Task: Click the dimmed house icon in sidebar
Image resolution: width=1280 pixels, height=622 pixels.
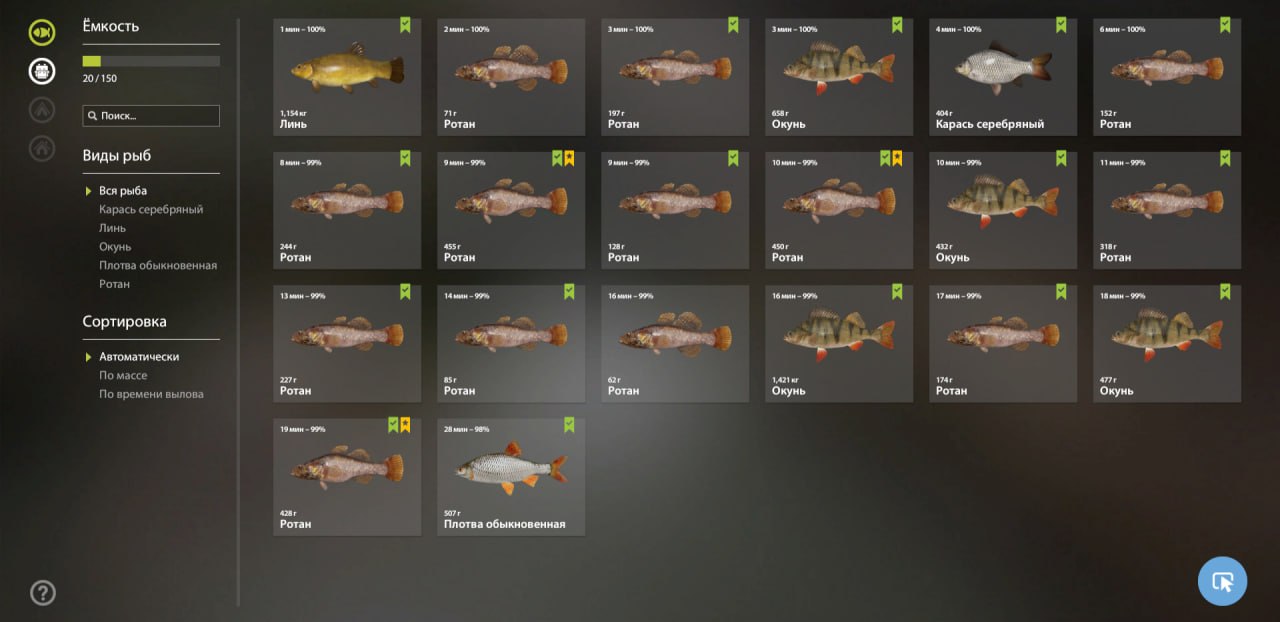Action: (x=42, y=149)
